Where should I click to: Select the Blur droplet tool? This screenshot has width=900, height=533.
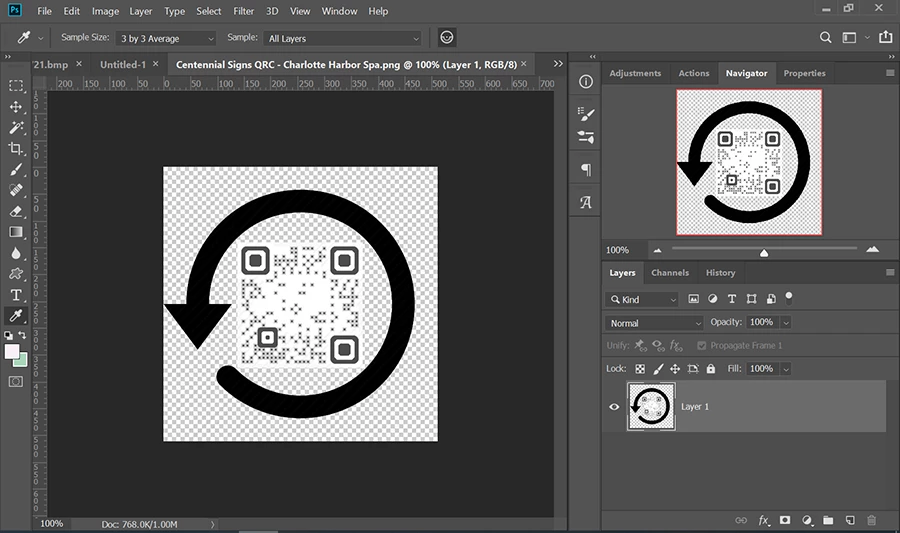coord(16,253)
